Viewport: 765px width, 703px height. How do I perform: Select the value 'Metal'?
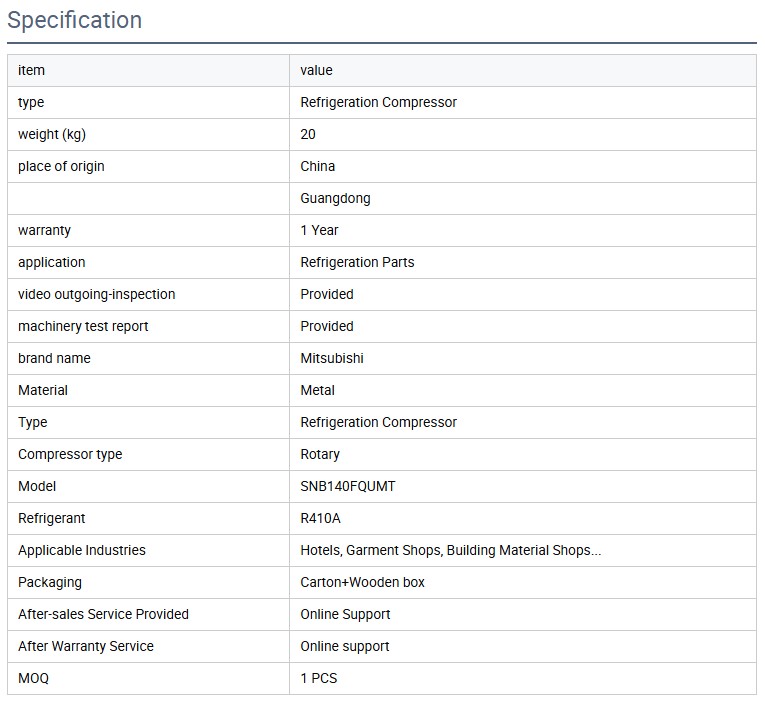coord(317,390)
